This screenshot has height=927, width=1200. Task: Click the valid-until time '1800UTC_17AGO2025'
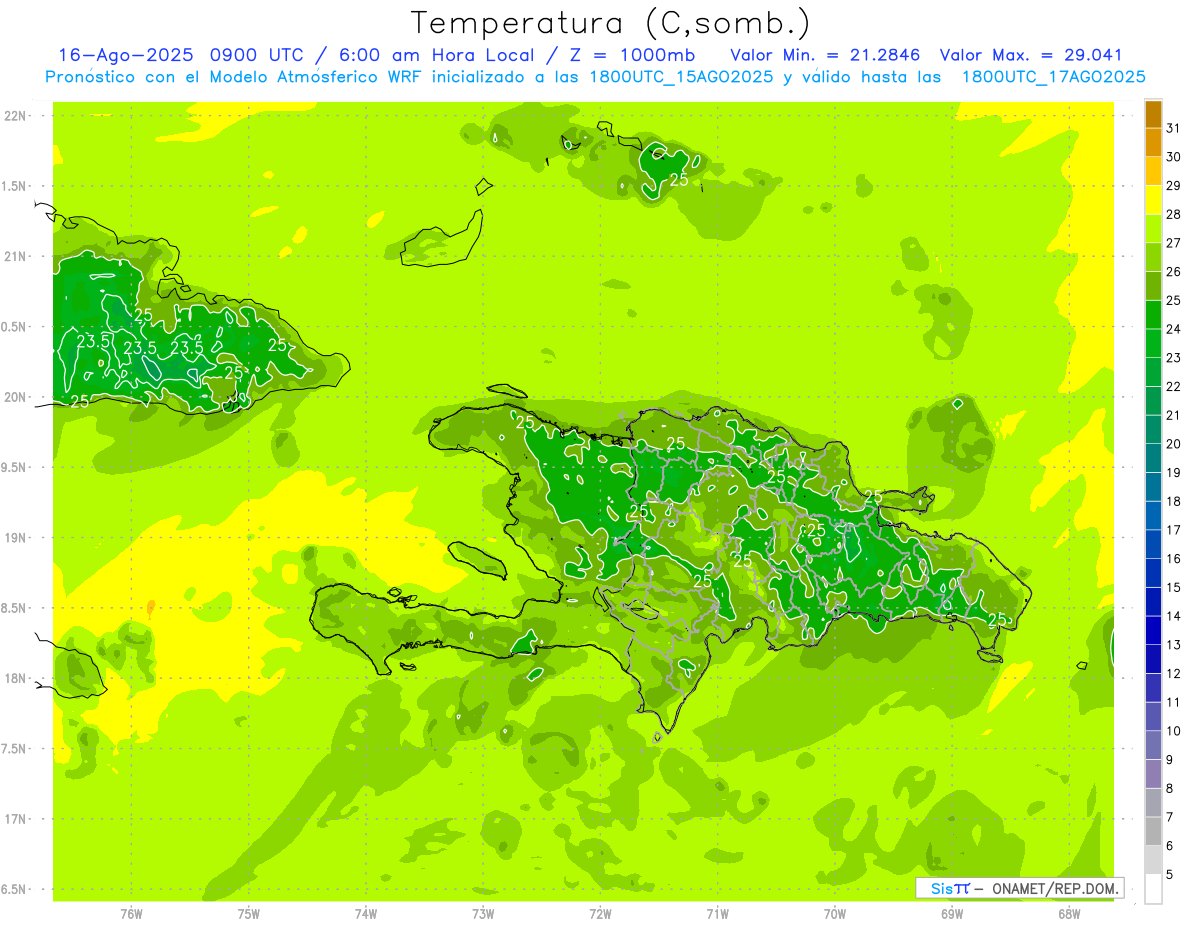[1053, 77]
